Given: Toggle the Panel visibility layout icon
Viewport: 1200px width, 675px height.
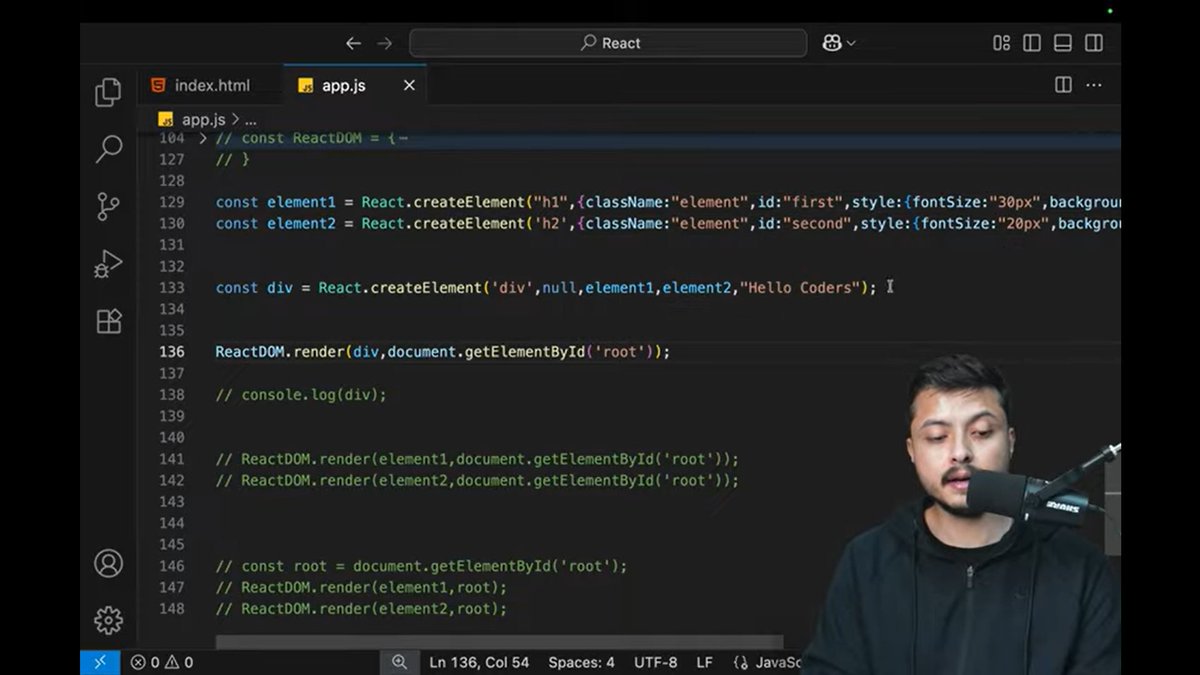Looking at the screenshot, I should pos(1062,43).
